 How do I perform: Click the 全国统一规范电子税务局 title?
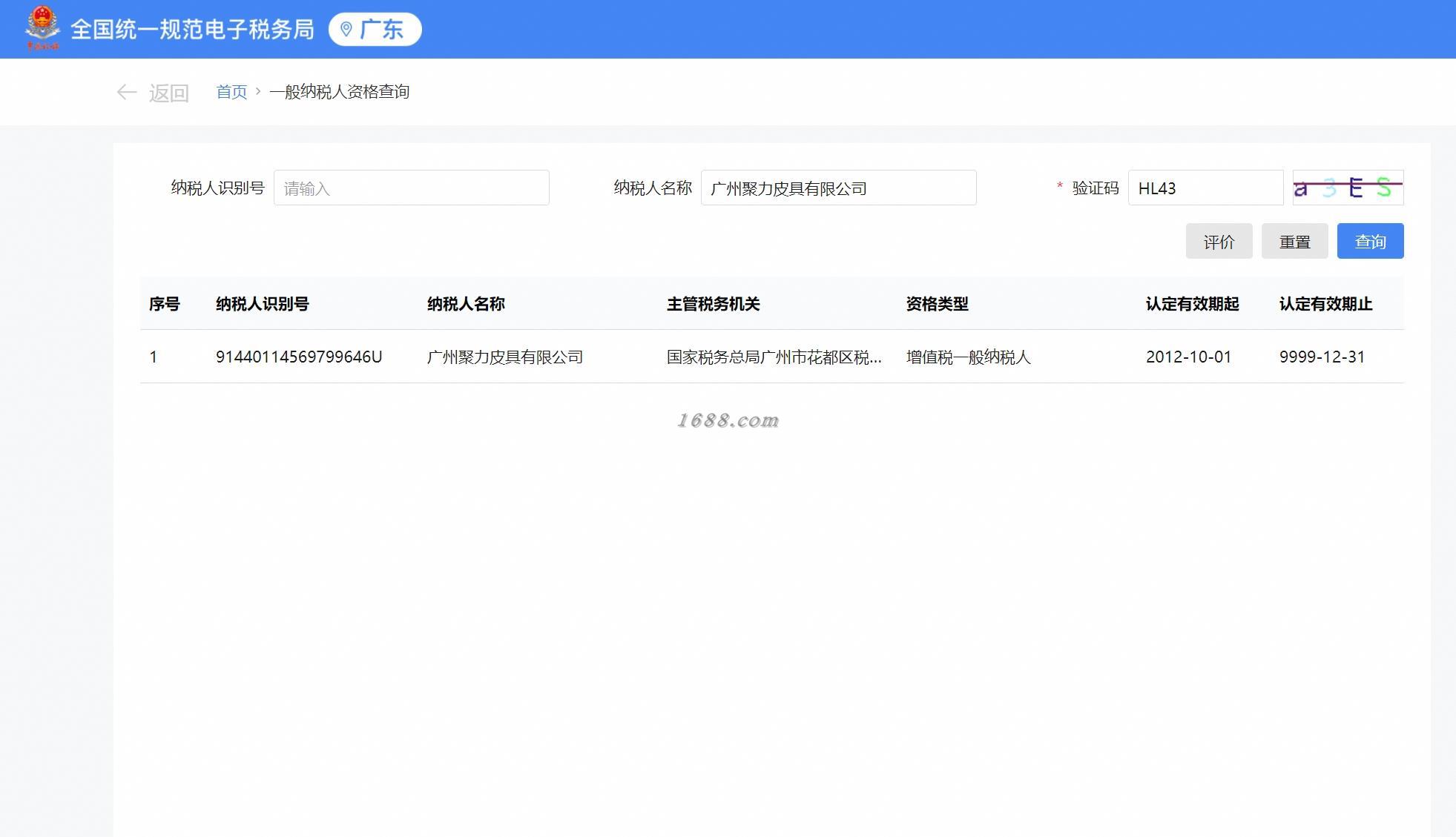click(x=192, y=30)
